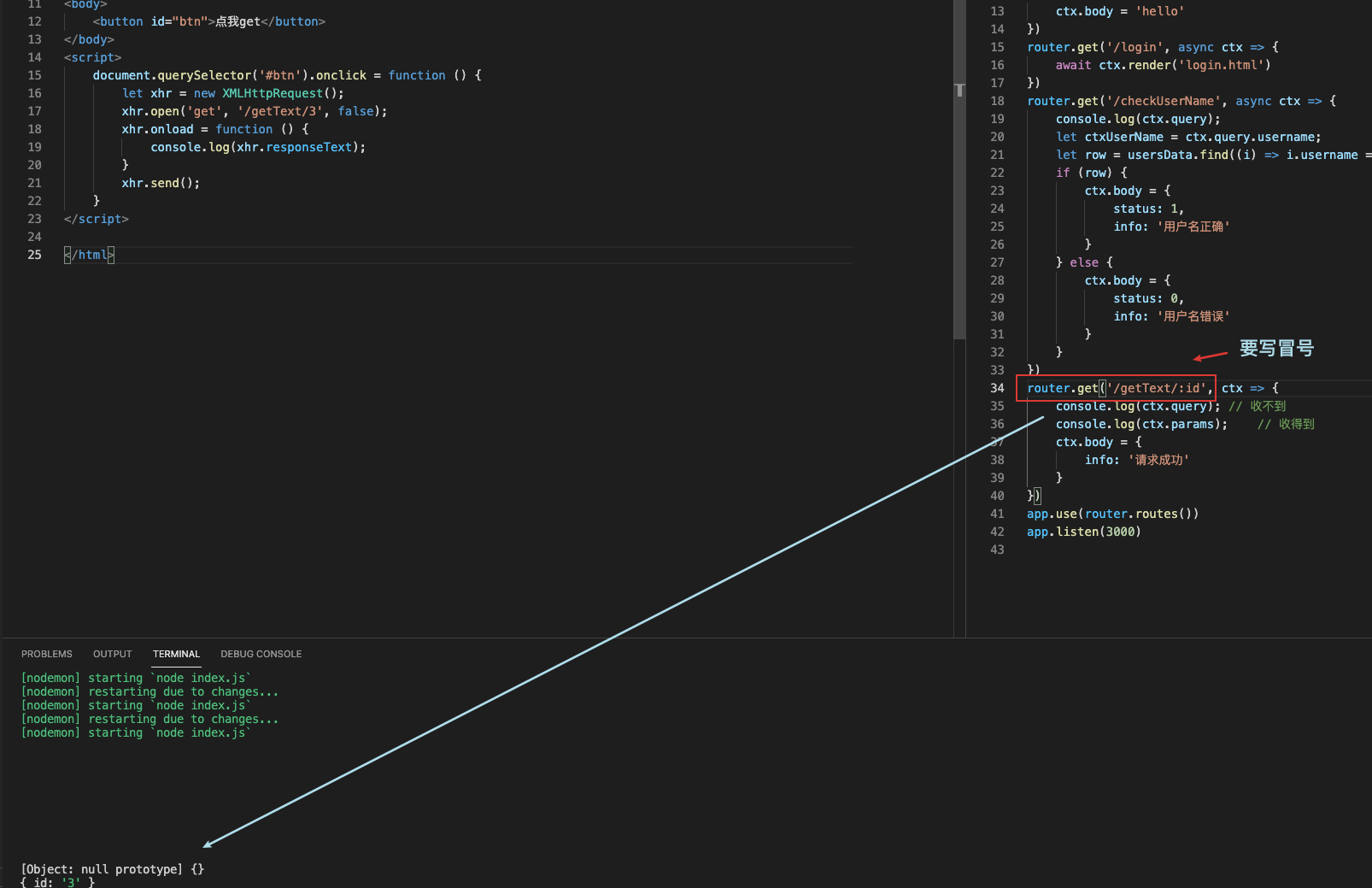The width and height of the screenshot is (1372, 888).
Task: Click the xhr.open('get', '/getText/3', false) line
Action: click(x=254, y=111)
